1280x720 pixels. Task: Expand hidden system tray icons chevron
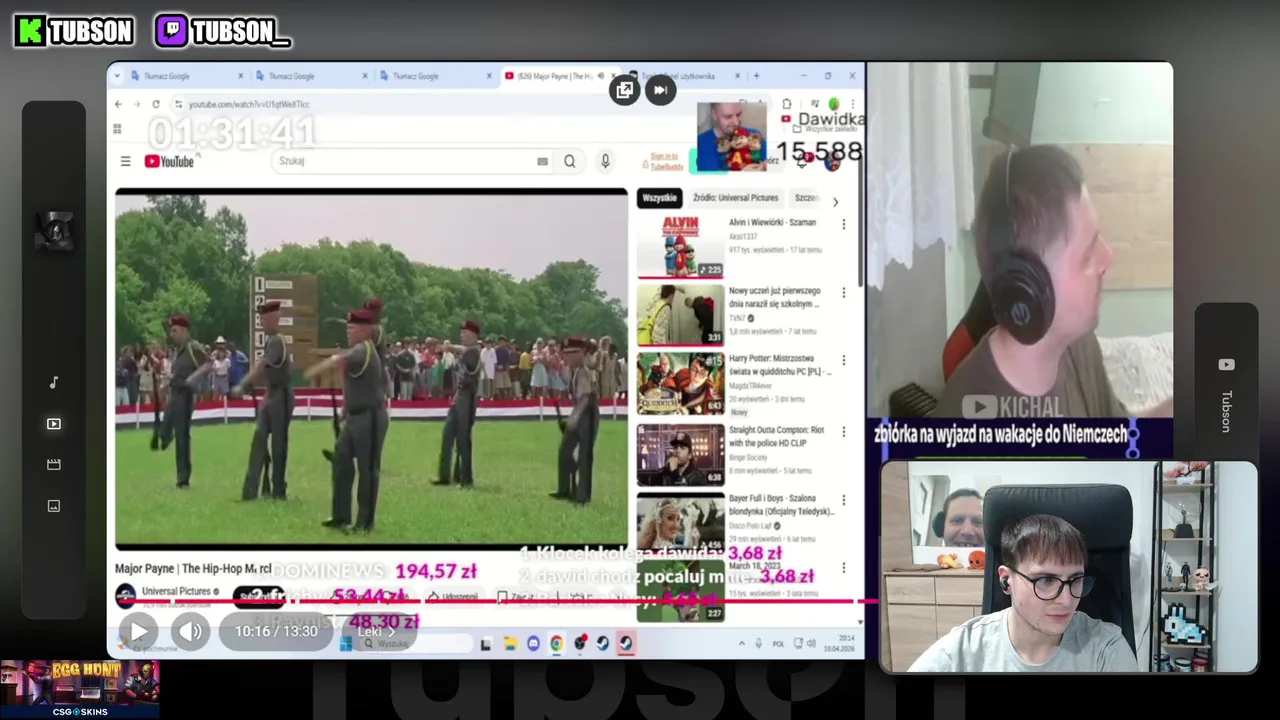(741, 644)
